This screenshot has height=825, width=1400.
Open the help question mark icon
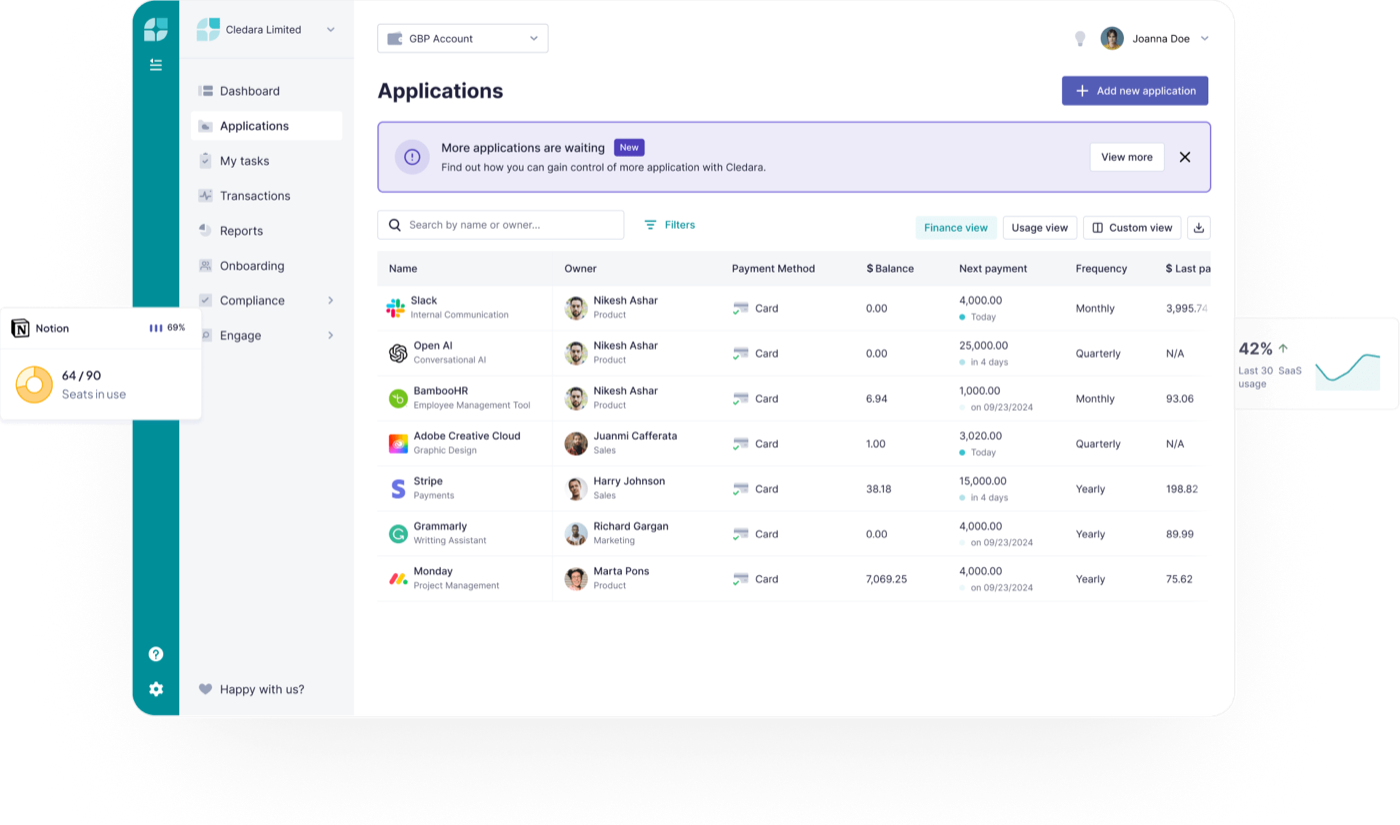[156, 654]
